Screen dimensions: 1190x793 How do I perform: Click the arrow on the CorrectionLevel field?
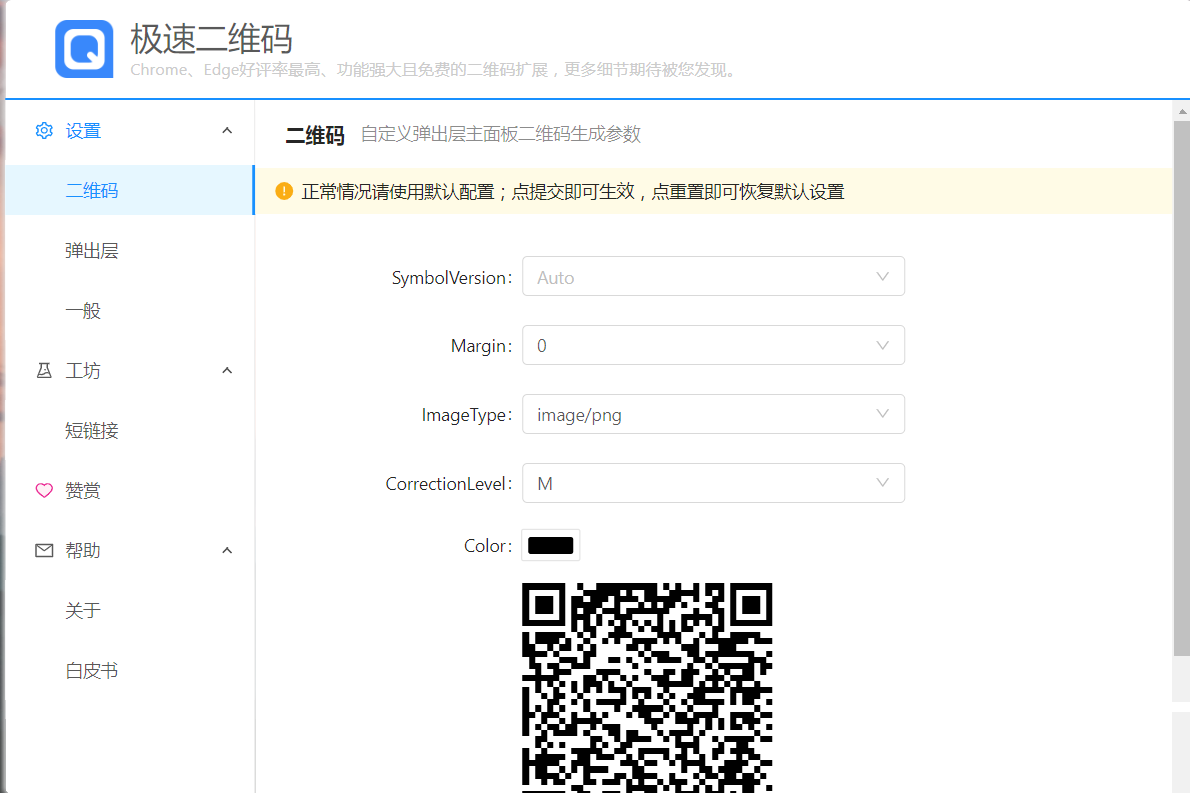(x=882, y=483)
